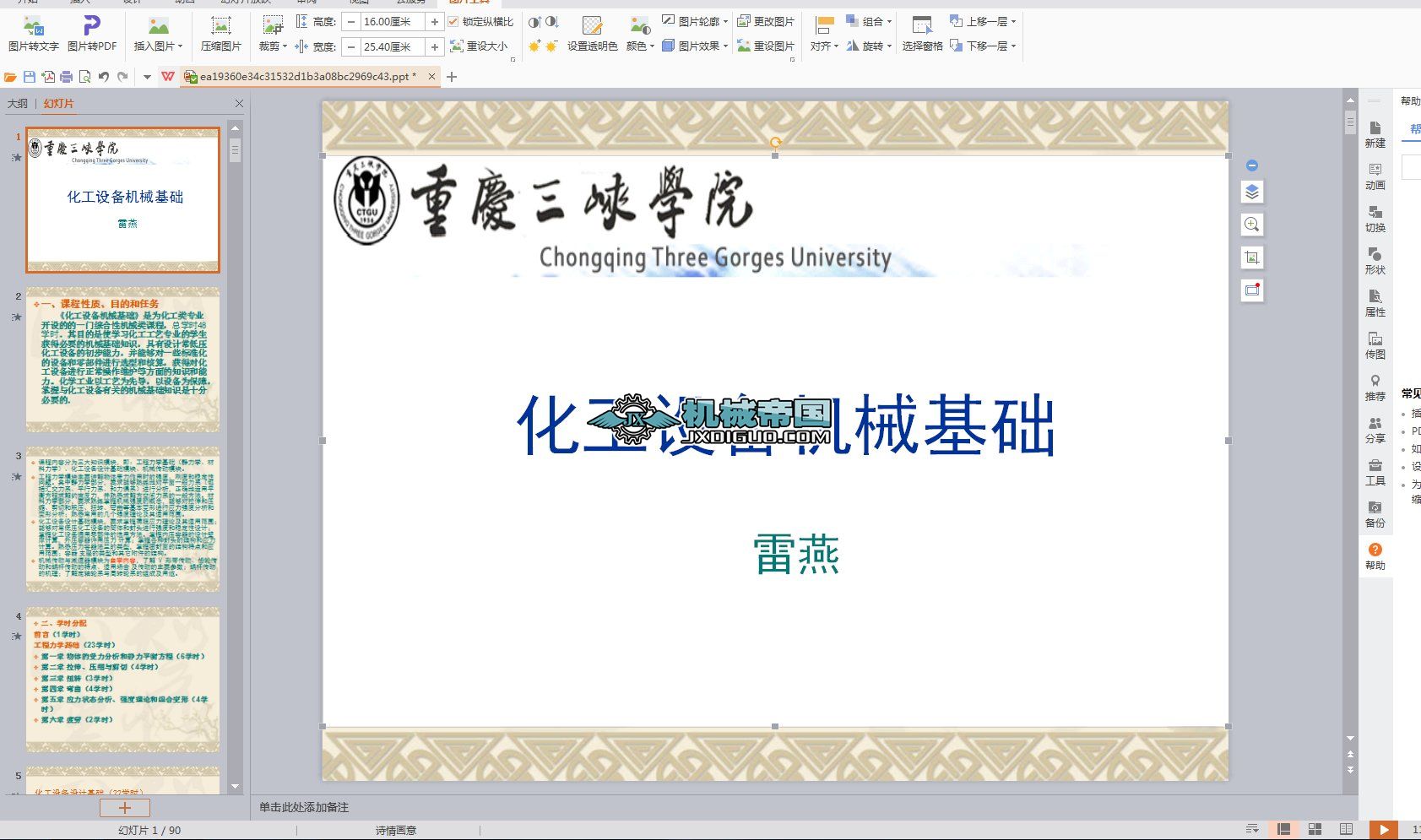Viewport: 1421px width, 840px height.
Task: Open the 切换 (transition) sidebar panel
Action: (x=1375, y=219)
